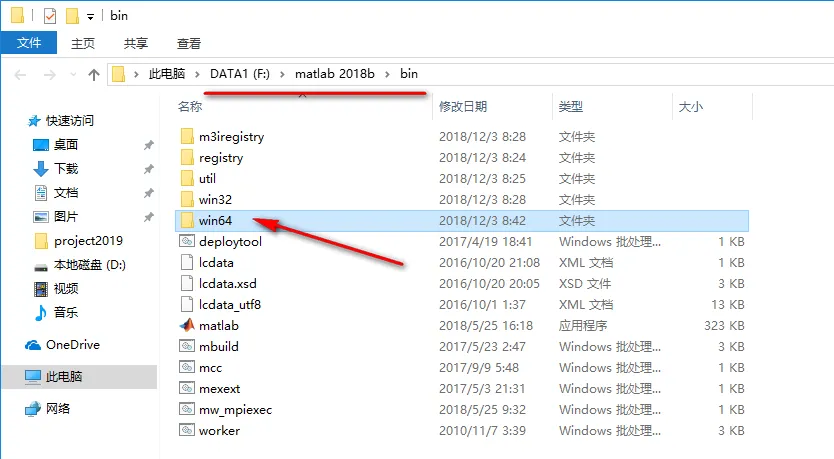Click the worker batch file icon
Screen dimensions: 834x459
(x=187, y=430)
